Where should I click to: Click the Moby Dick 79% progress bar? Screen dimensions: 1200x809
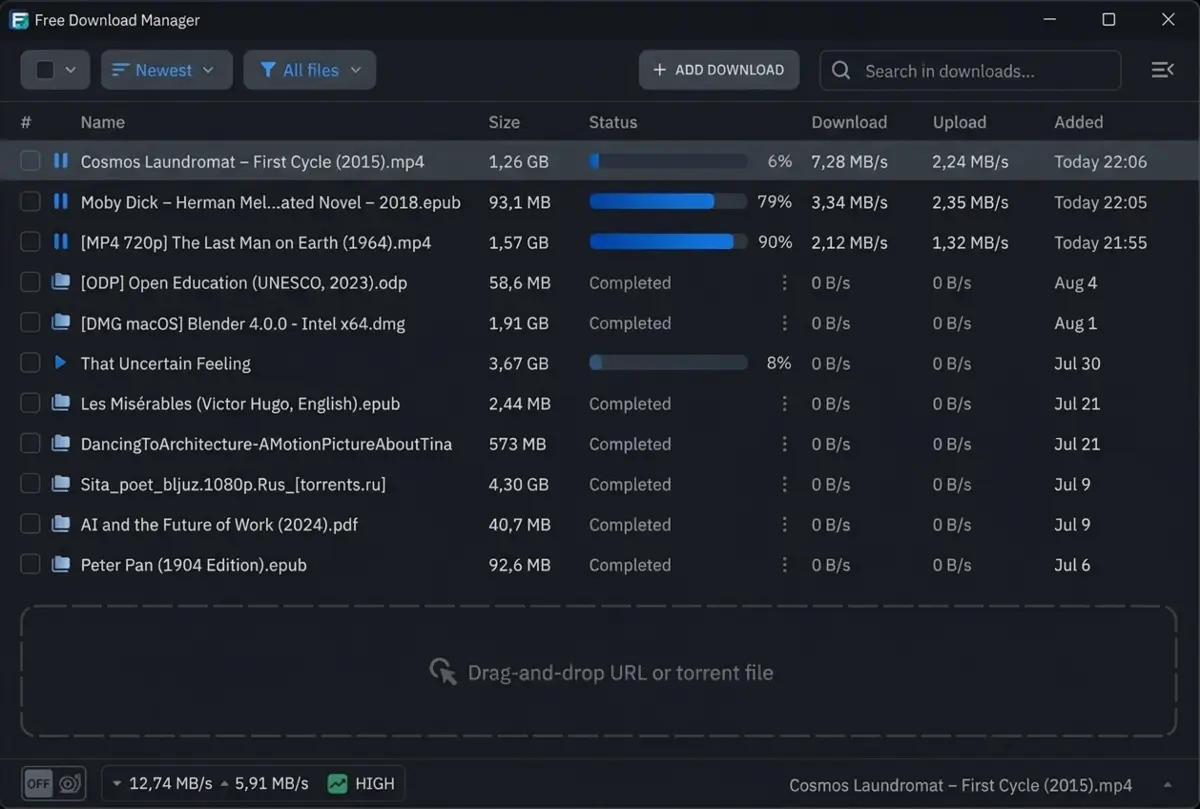tap(668, 202)
